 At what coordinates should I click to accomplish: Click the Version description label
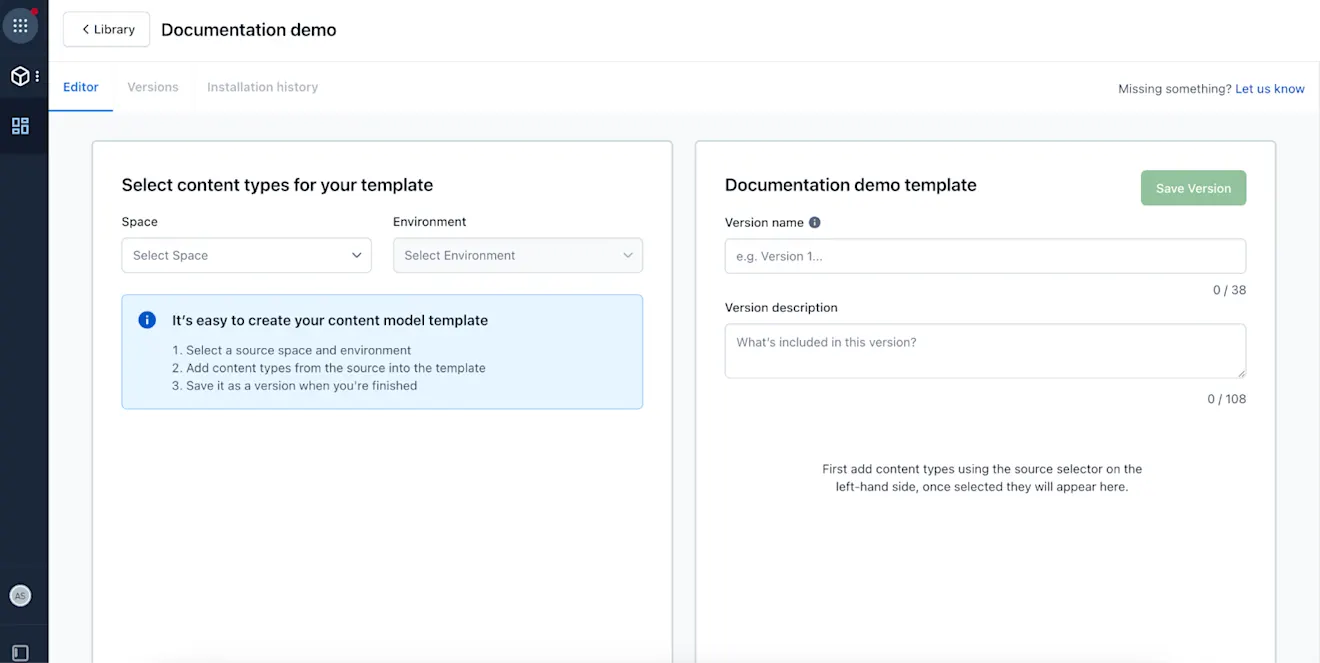coord(781,308)
